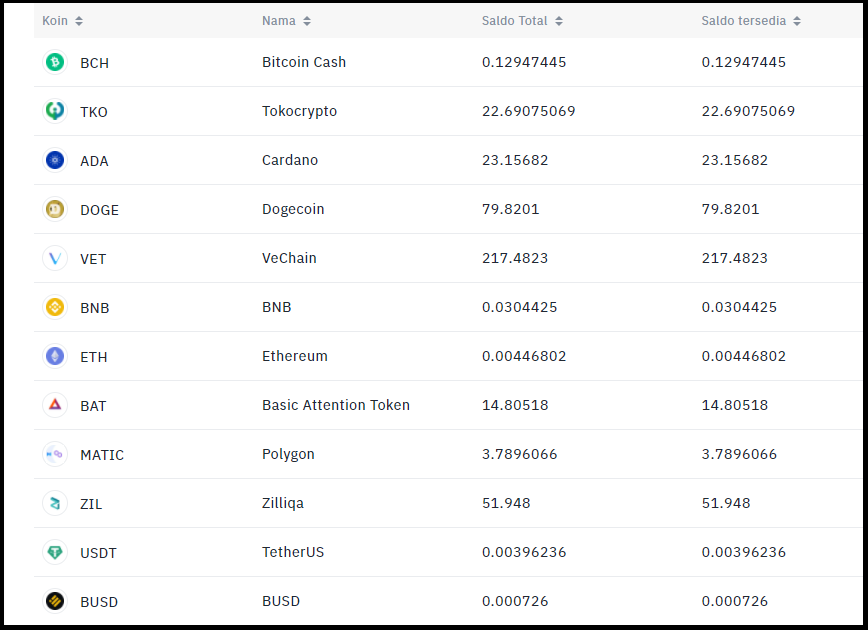Click the Basic Attention Token name text
This screenshot has width=868, height=630.
click(x=336, y=405)
